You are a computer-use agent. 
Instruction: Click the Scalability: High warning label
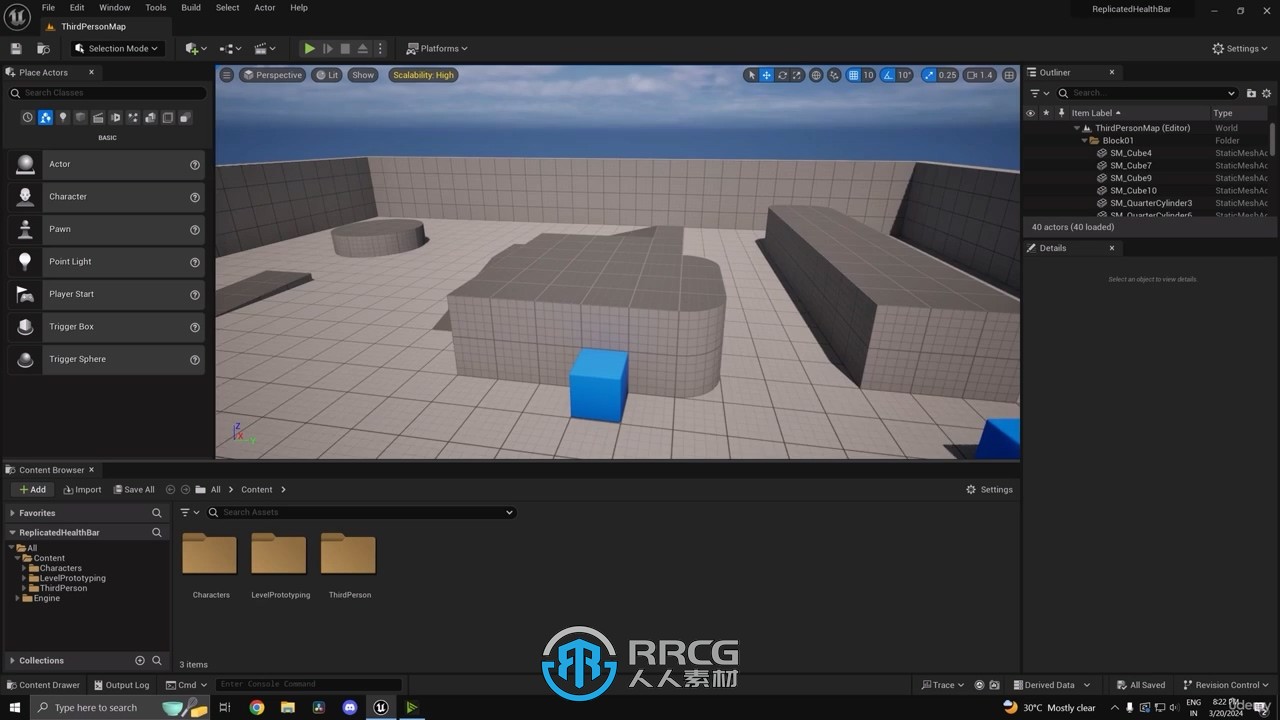click(423, 75)
